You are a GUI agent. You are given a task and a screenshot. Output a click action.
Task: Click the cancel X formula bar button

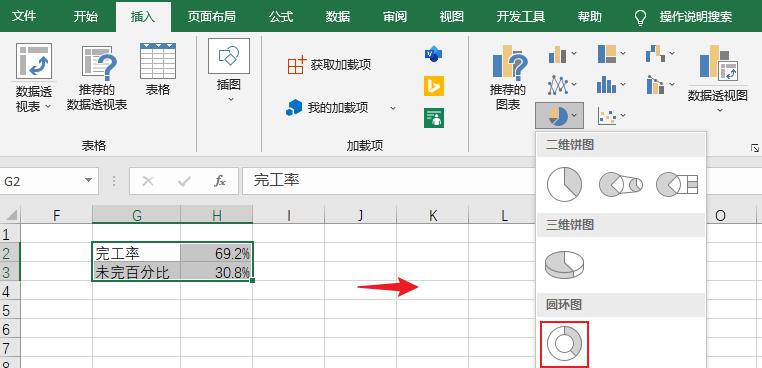148,181
